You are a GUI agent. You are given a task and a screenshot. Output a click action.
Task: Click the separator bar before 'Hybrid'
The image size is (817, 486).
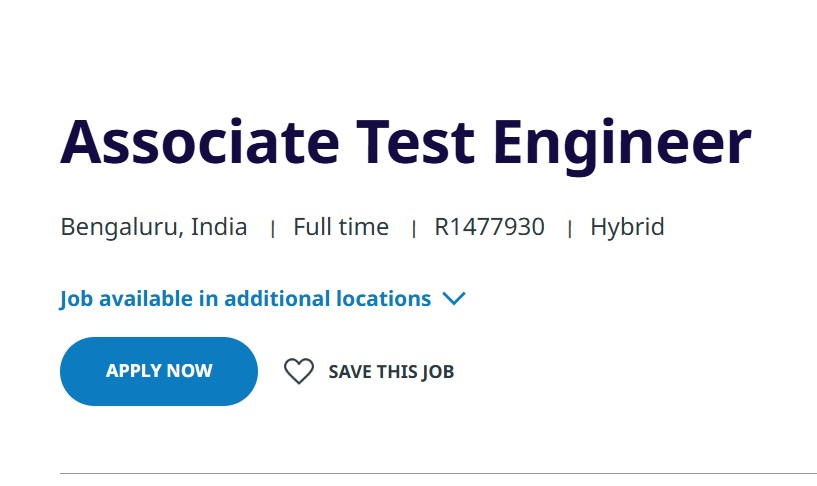click(x=569, y=229)
